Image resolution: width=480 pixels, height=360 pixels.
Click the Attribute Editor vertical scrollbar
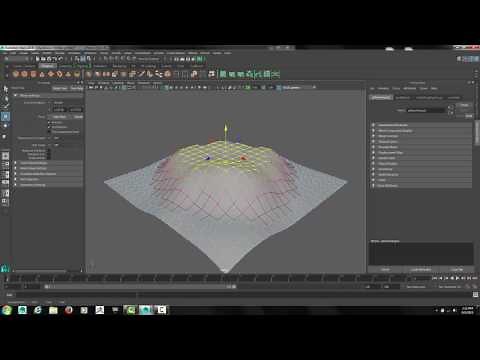point(477,133)
